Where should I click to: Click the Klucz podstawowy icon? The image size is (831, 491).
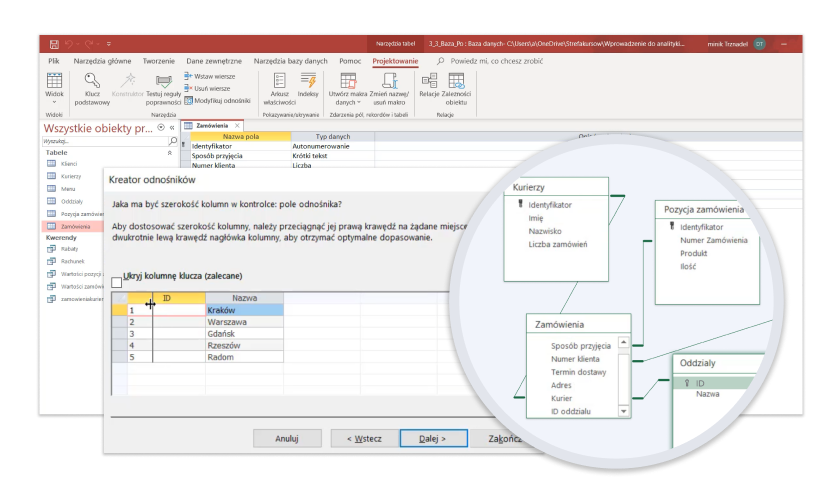click(92, 87)
